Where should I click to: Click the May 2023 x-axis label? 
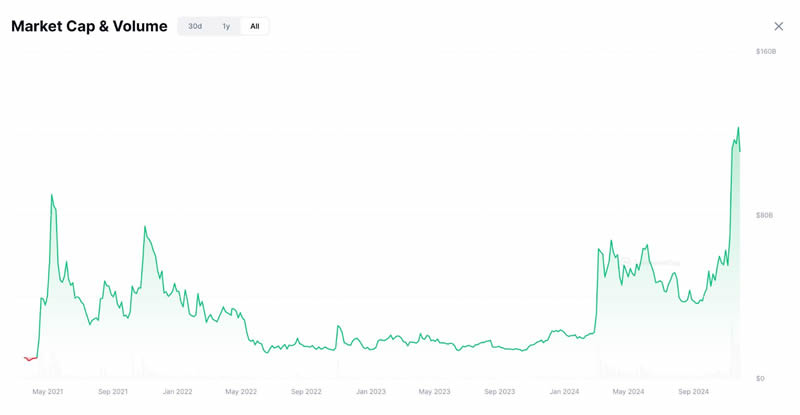tap(434, 392)
